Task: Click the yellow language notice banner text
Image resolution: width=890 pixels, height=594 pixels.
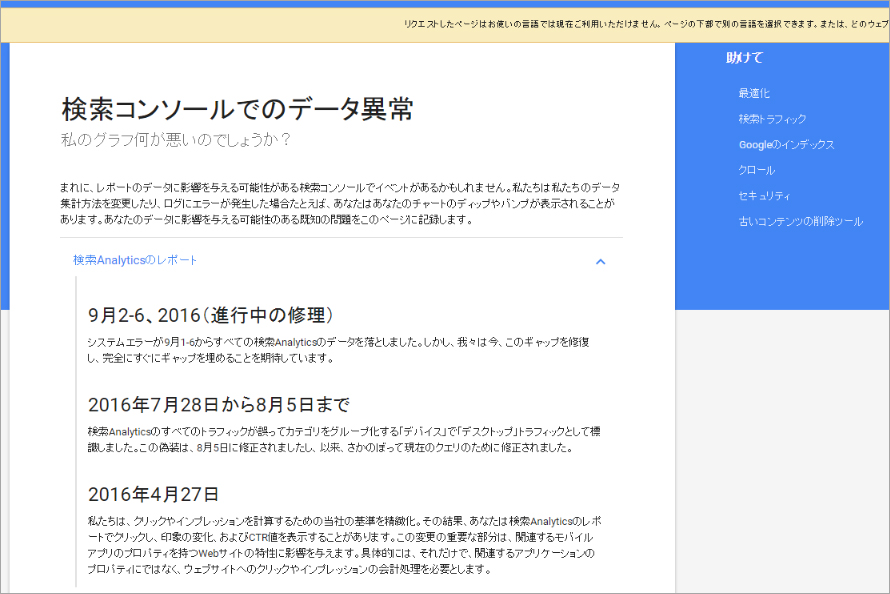Action: click(646, 24)
